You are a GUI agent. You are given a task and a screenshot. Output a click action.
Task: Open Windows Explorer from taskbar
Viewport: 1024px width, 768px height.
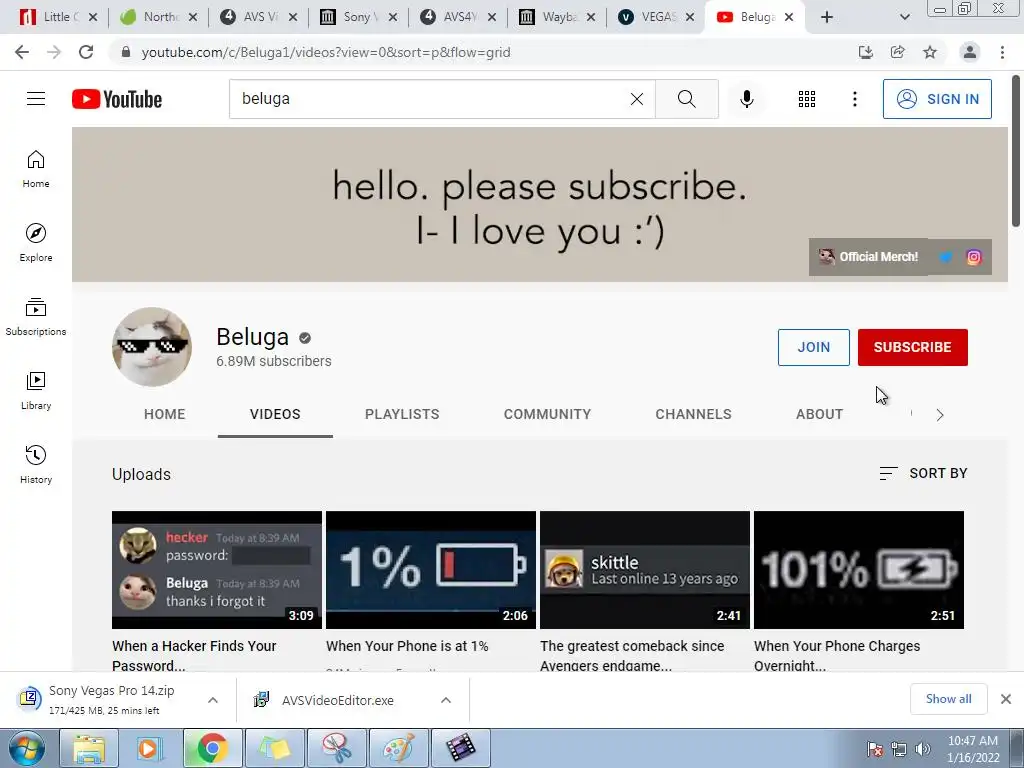89,748
